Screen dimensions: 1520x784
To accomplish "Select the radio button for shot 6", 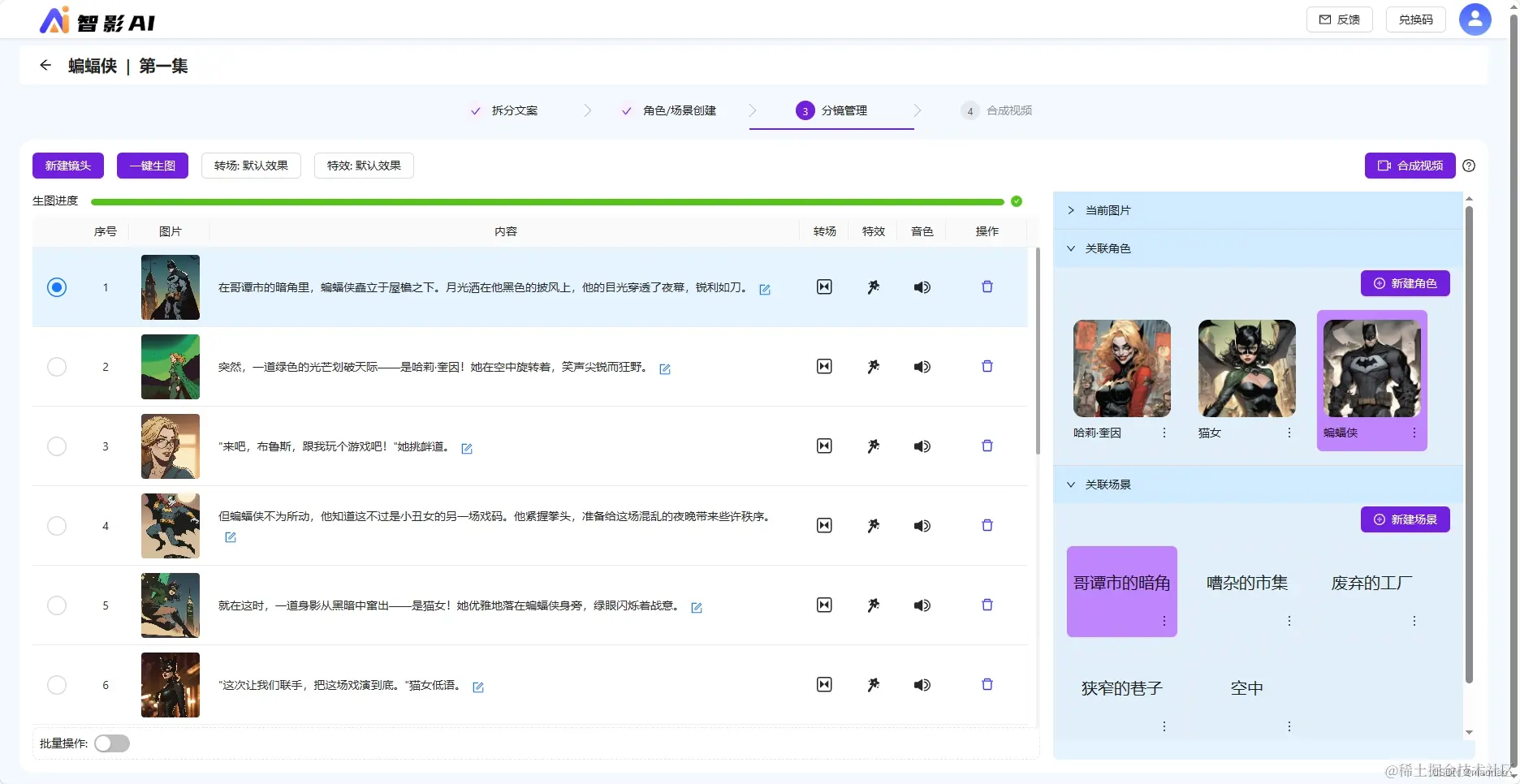I will [57, 684].
